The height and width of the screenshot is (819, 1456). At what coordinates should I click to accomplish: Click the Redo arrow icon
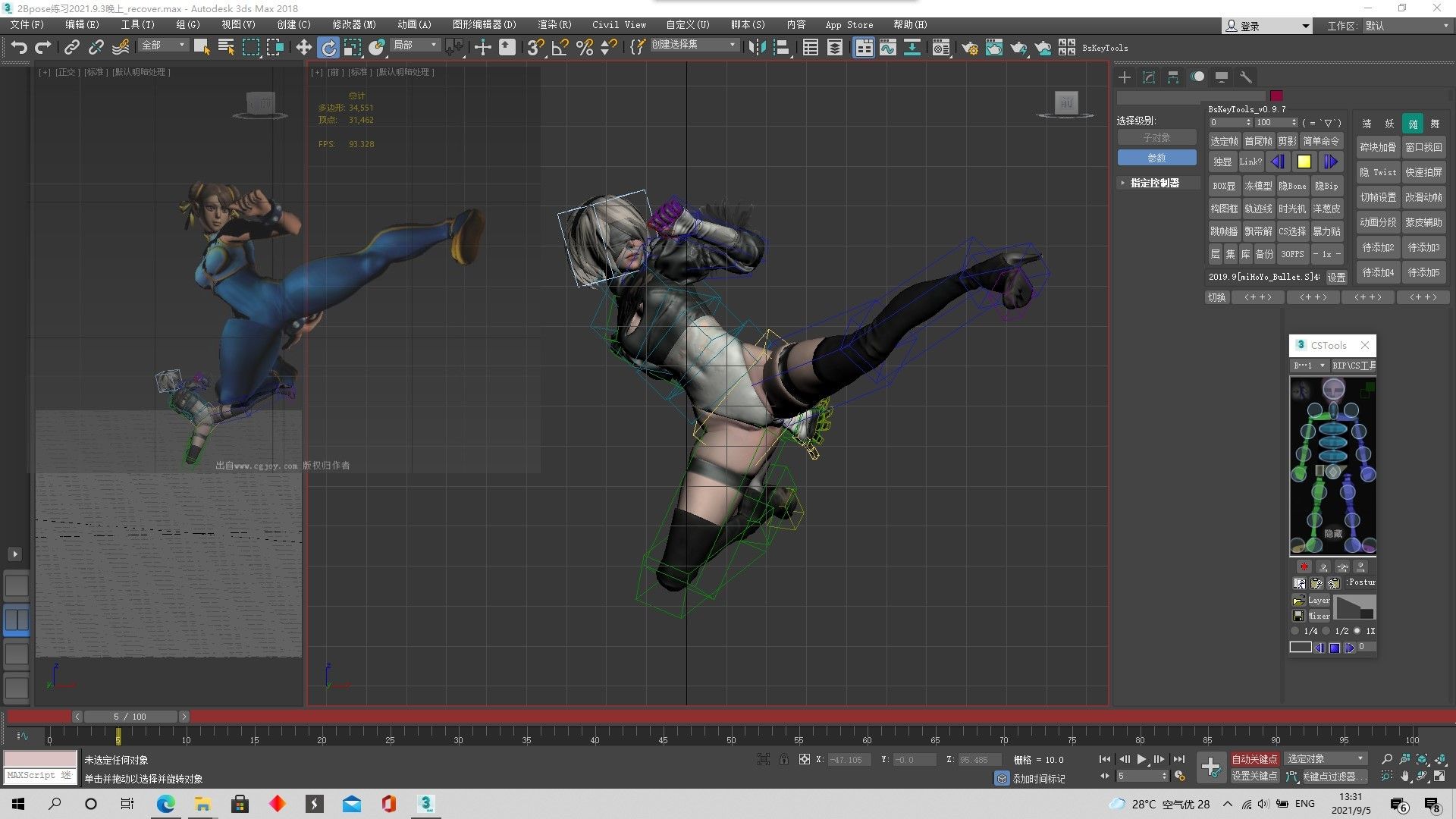(x=43, y=47)
